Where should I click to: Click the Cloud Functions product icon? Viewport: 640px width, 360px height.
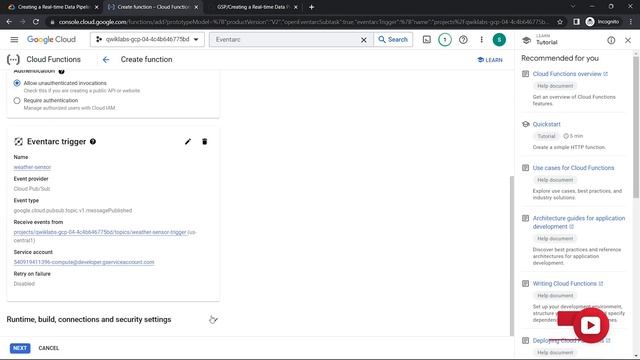(x=13, y=60)
